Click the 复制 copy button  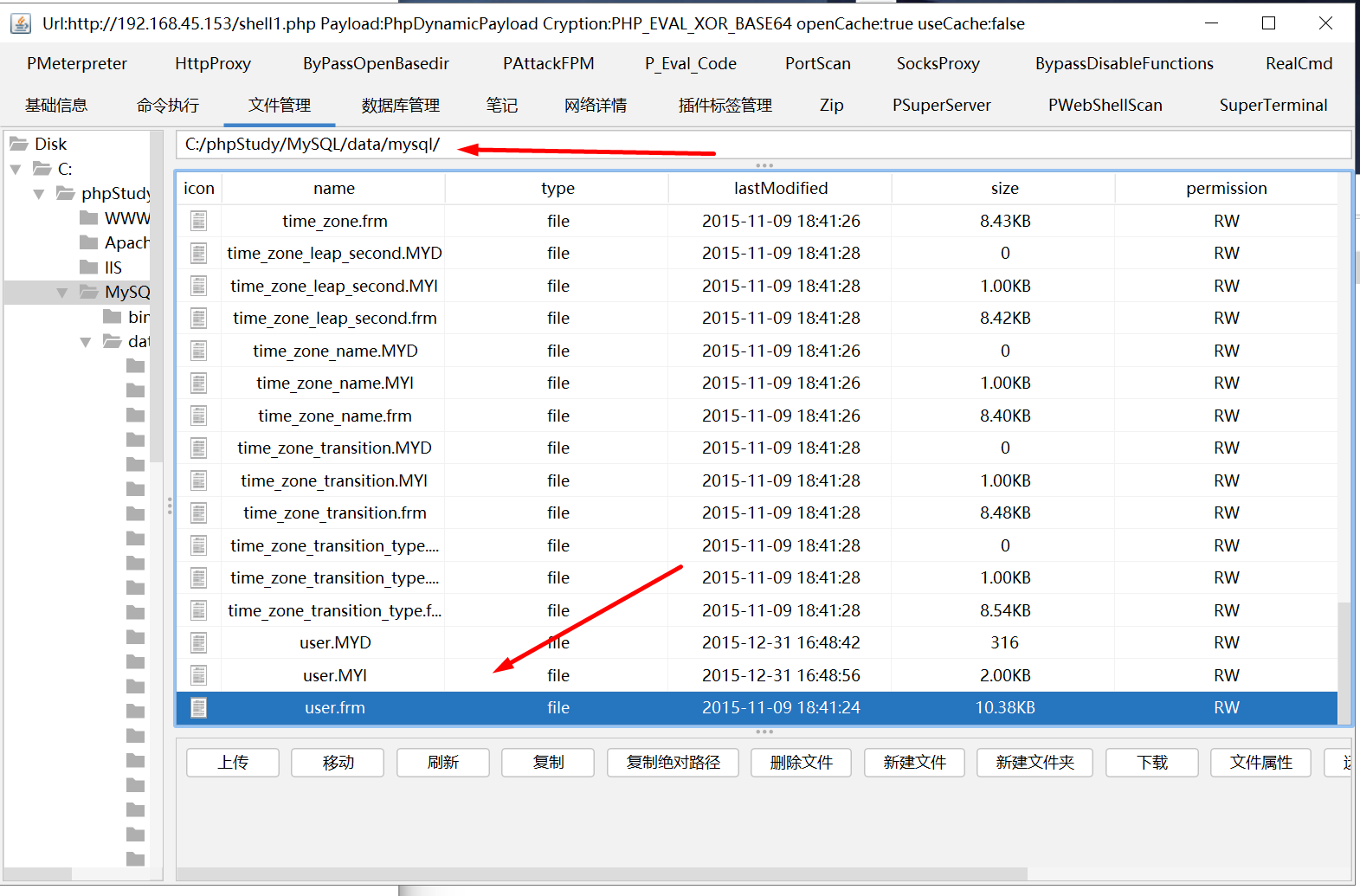(548, 762)
